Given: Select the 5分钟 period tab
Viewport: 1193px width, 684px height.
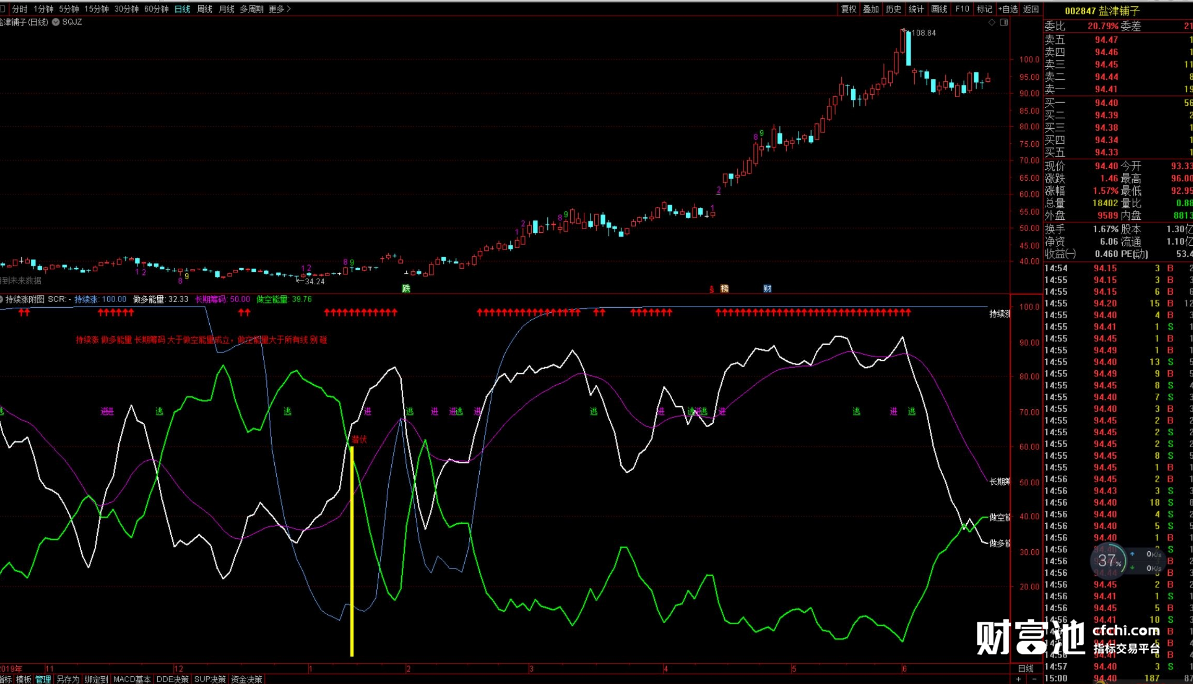Looking at the screenshot, I should coord(69,9).
